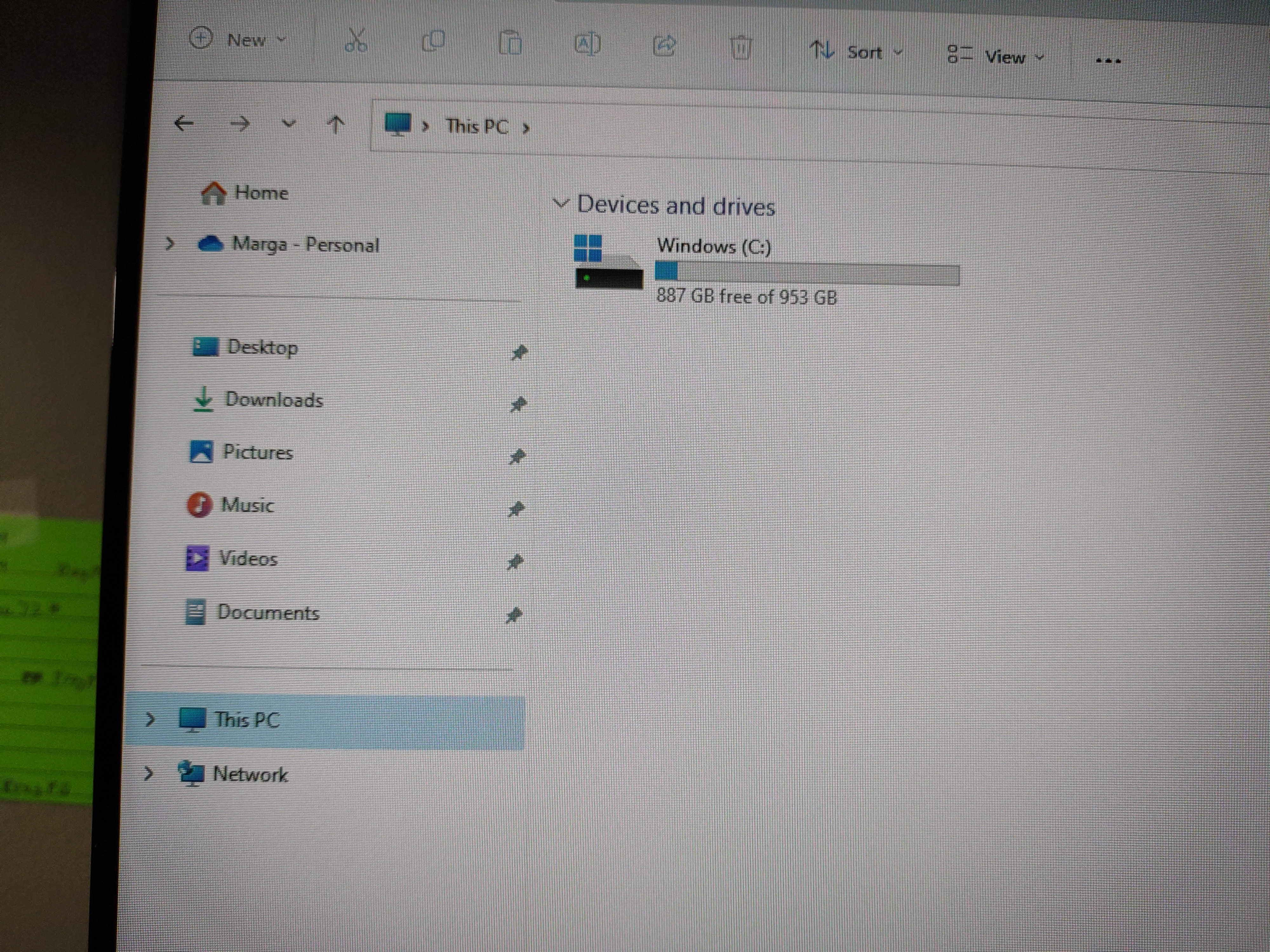The height and width of the screenshot is (952, 1270).
Task: Unpin Desktop using its pin icon
Action: point(519,352)
